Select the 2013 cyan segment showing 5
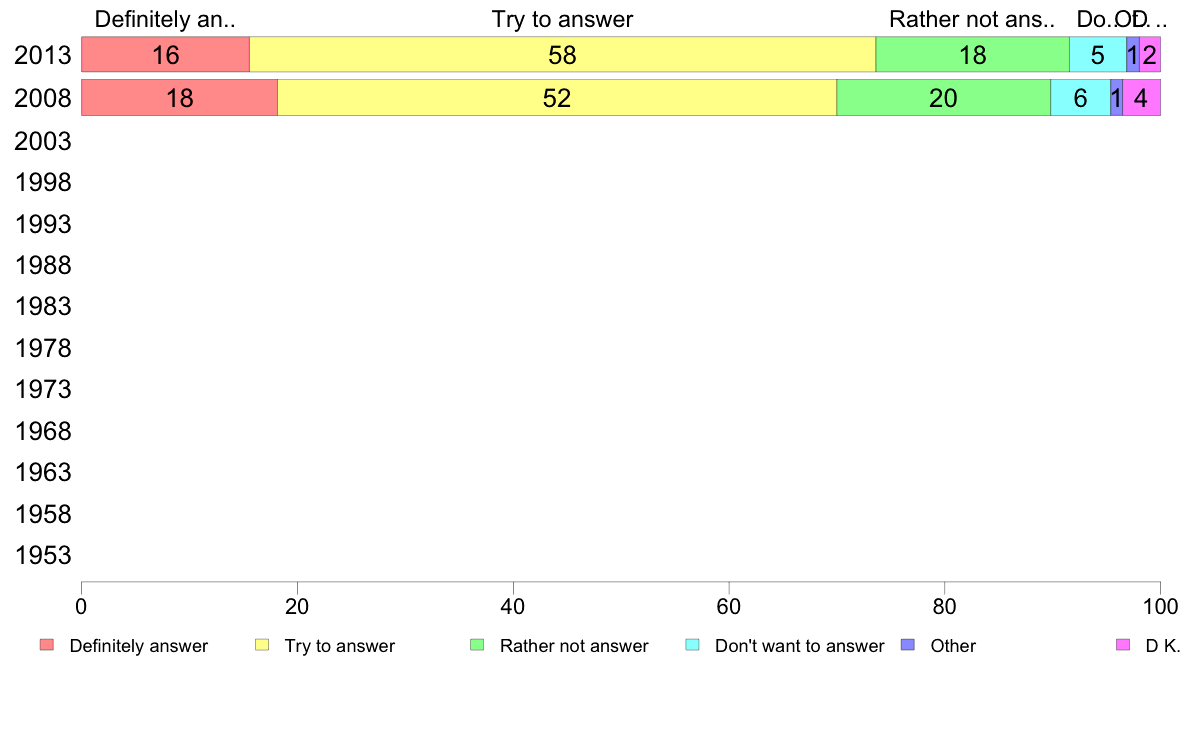 (1098, 55)
